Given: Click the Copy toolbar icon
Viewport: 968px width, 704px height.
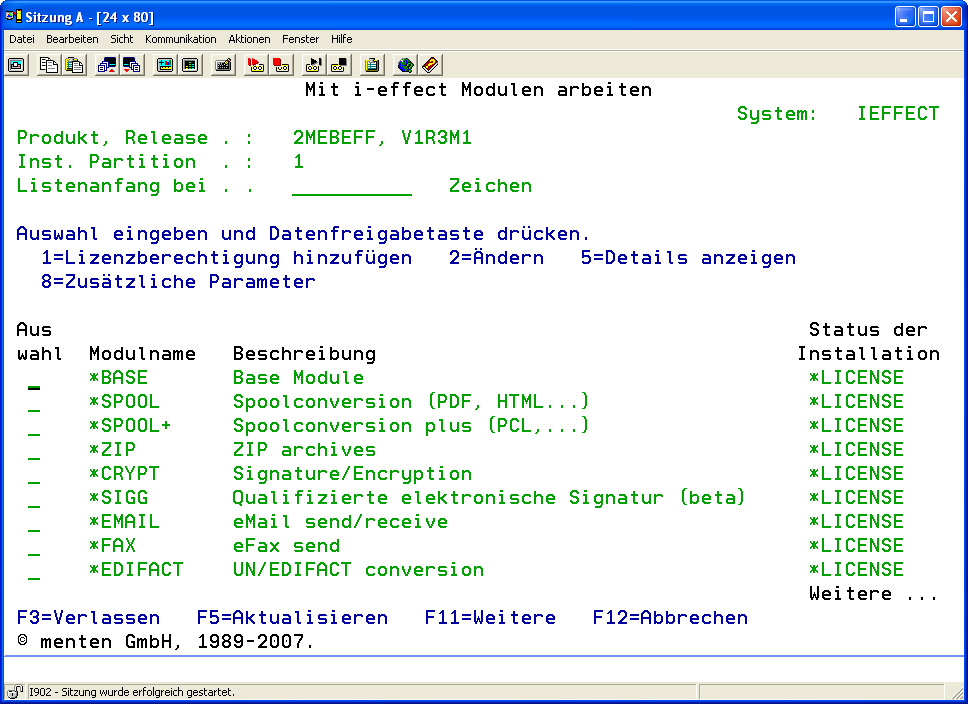Looking at the screenshot, I should [49, 65].
